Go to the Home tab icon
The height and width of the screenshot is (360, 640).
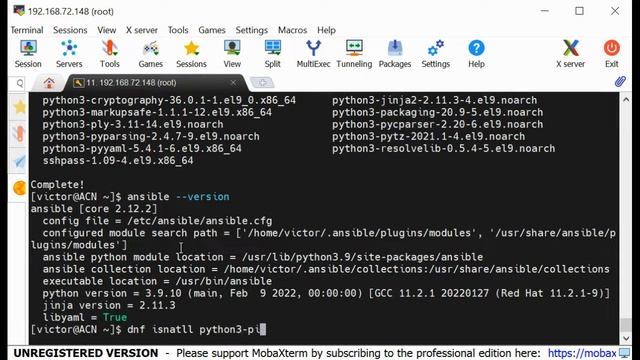pyautogui.click(x=49, y=83)
